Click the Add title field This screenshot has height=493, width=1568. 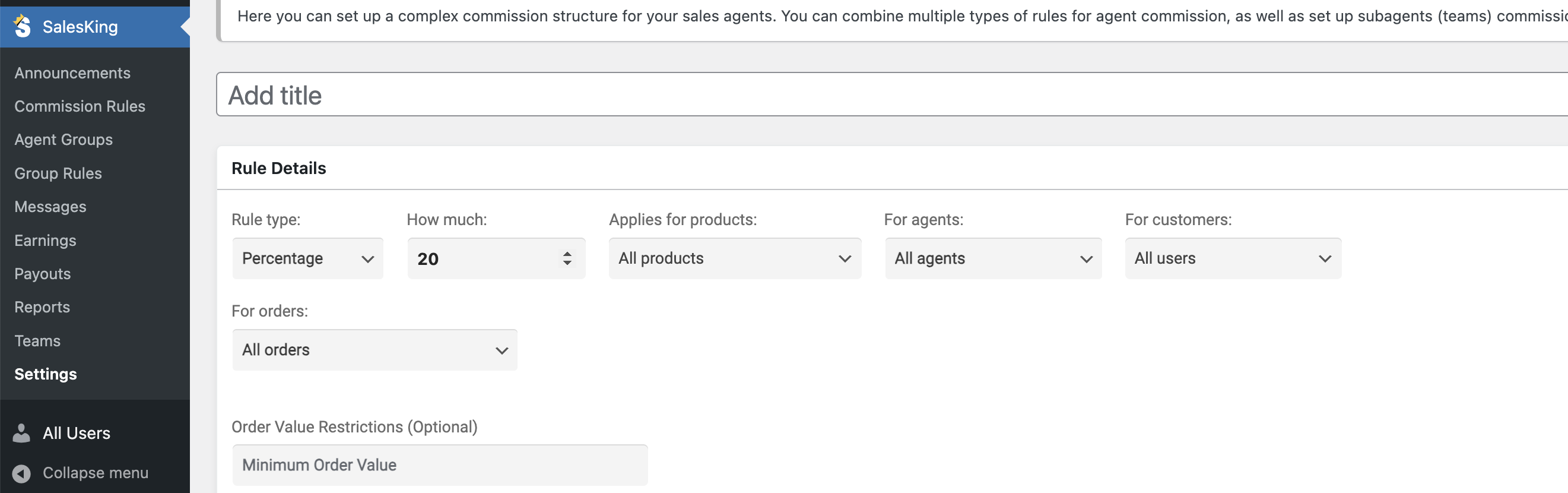point(892,94)
